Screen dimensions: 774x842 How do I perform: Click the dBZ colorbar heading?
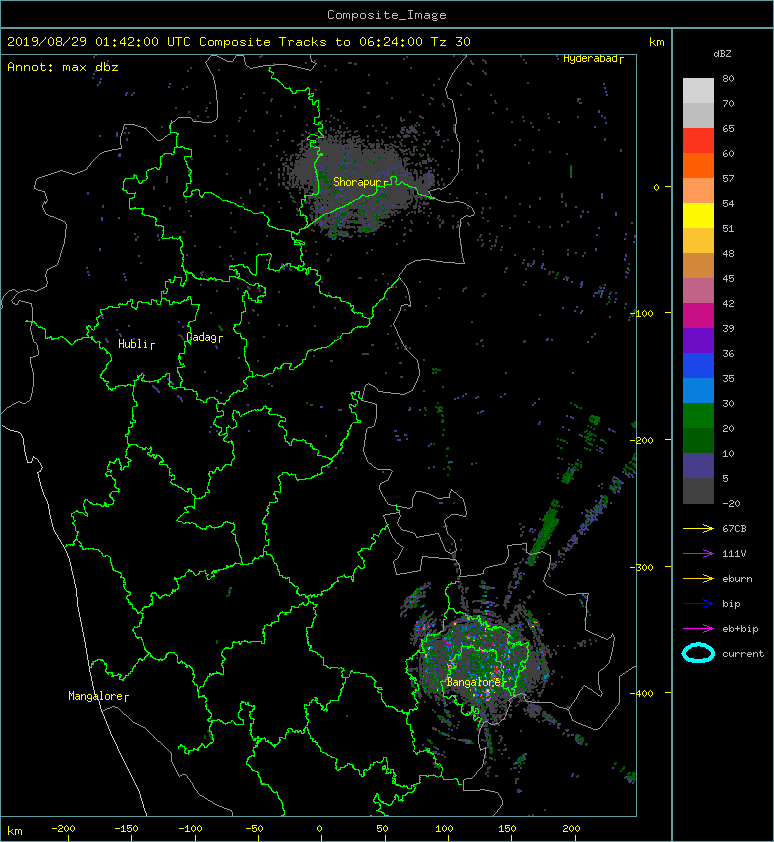click(x=722, y=54)
